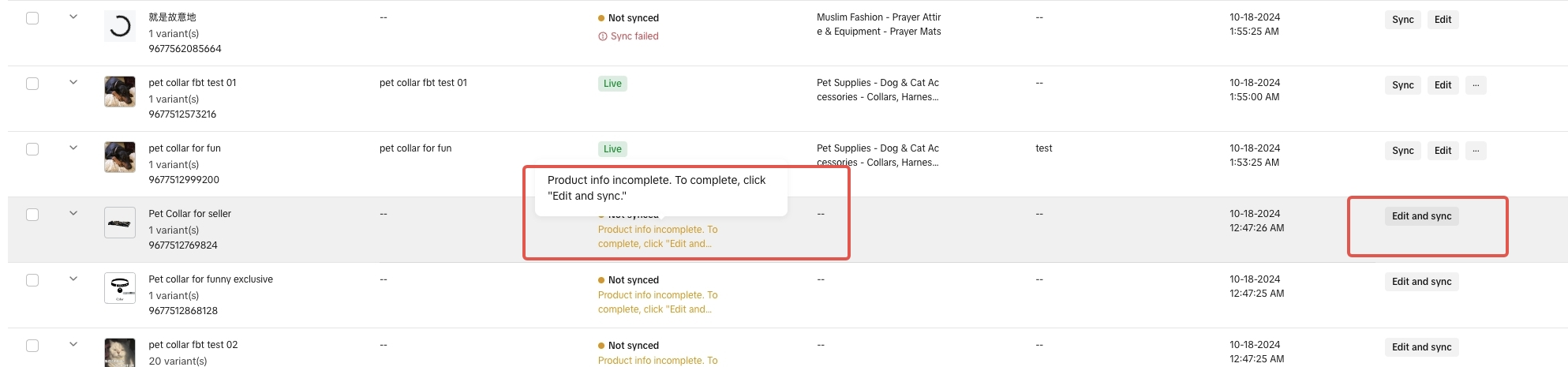1568x367 pixels.
Task: Click Sync for the 就是故意地 product
Action: pos(1402,20)
